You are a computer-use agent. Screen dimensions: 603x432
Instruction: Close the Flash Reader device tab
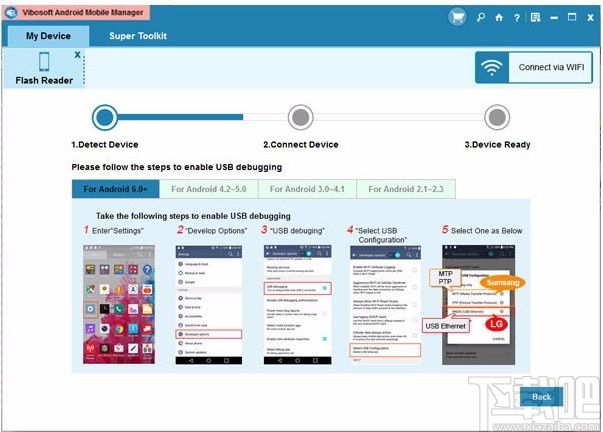pyautogui.click(x=77, y=55)
